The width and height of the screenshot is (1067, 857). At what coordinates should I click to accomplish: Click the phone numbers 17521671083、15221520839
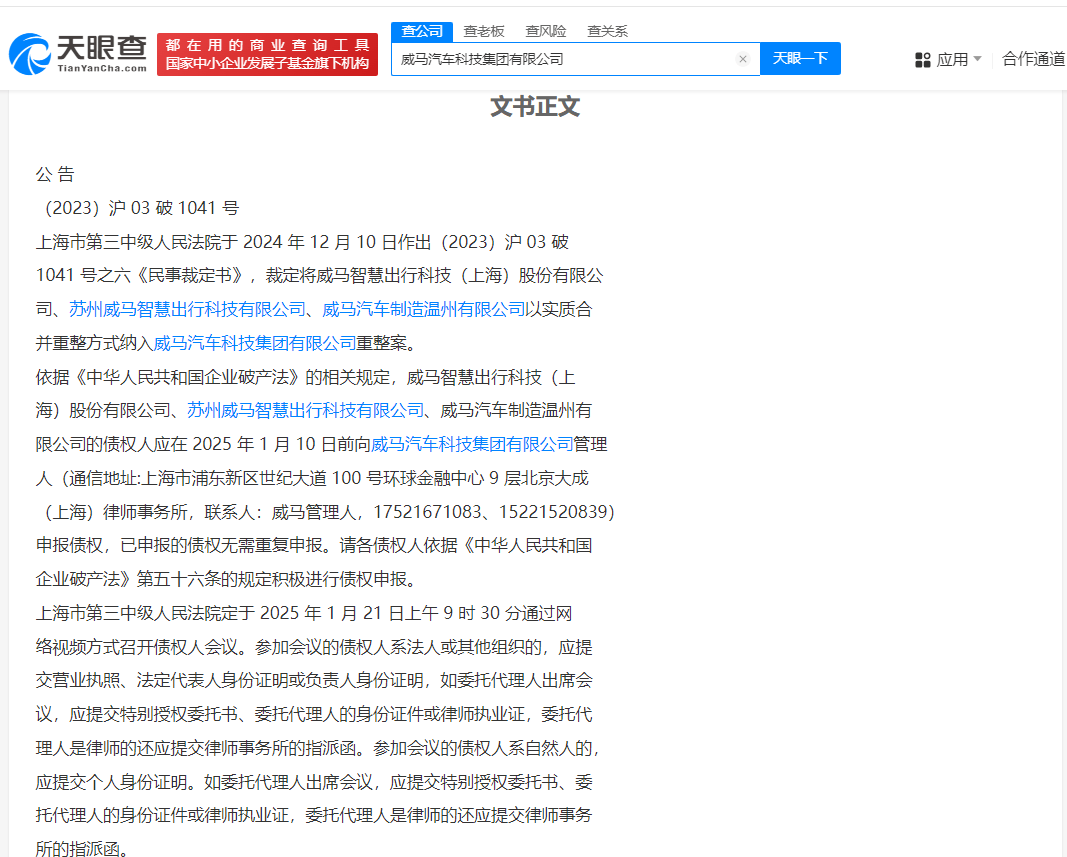(493, 512)
